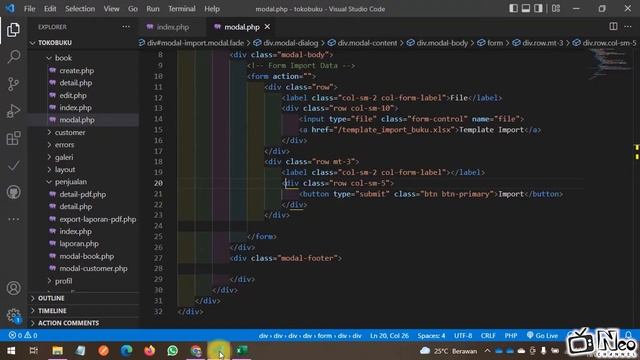Open edit.php in the book folder
This screenshot has height=360, width=640.
(x=73, y=96)
